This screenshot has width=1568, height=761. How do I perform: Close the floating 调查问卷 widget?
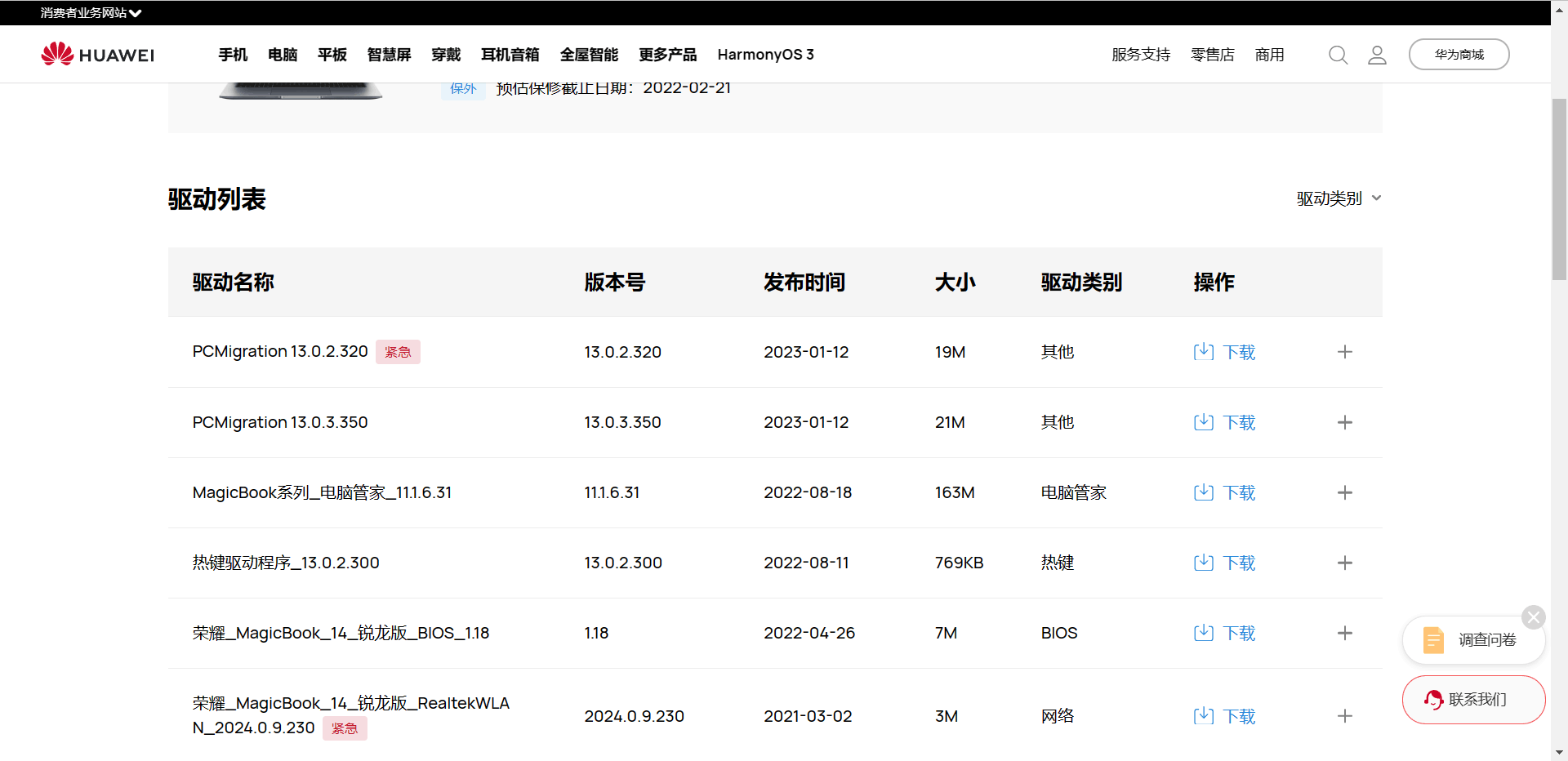coord(1534,617)
